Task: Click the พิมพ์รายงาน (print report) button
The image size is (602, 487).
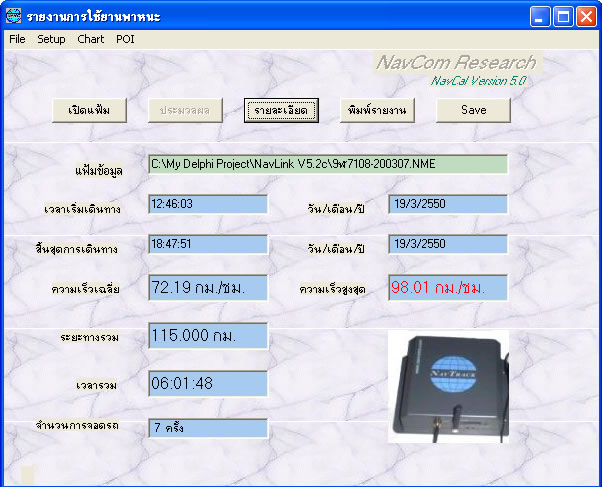Action: 377,111
